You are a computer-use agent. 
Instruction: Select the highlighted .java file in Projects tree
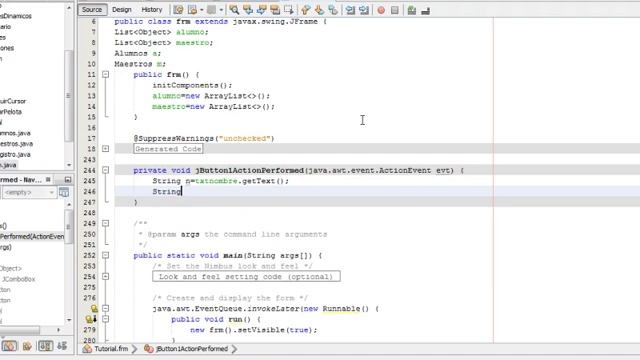9,165
